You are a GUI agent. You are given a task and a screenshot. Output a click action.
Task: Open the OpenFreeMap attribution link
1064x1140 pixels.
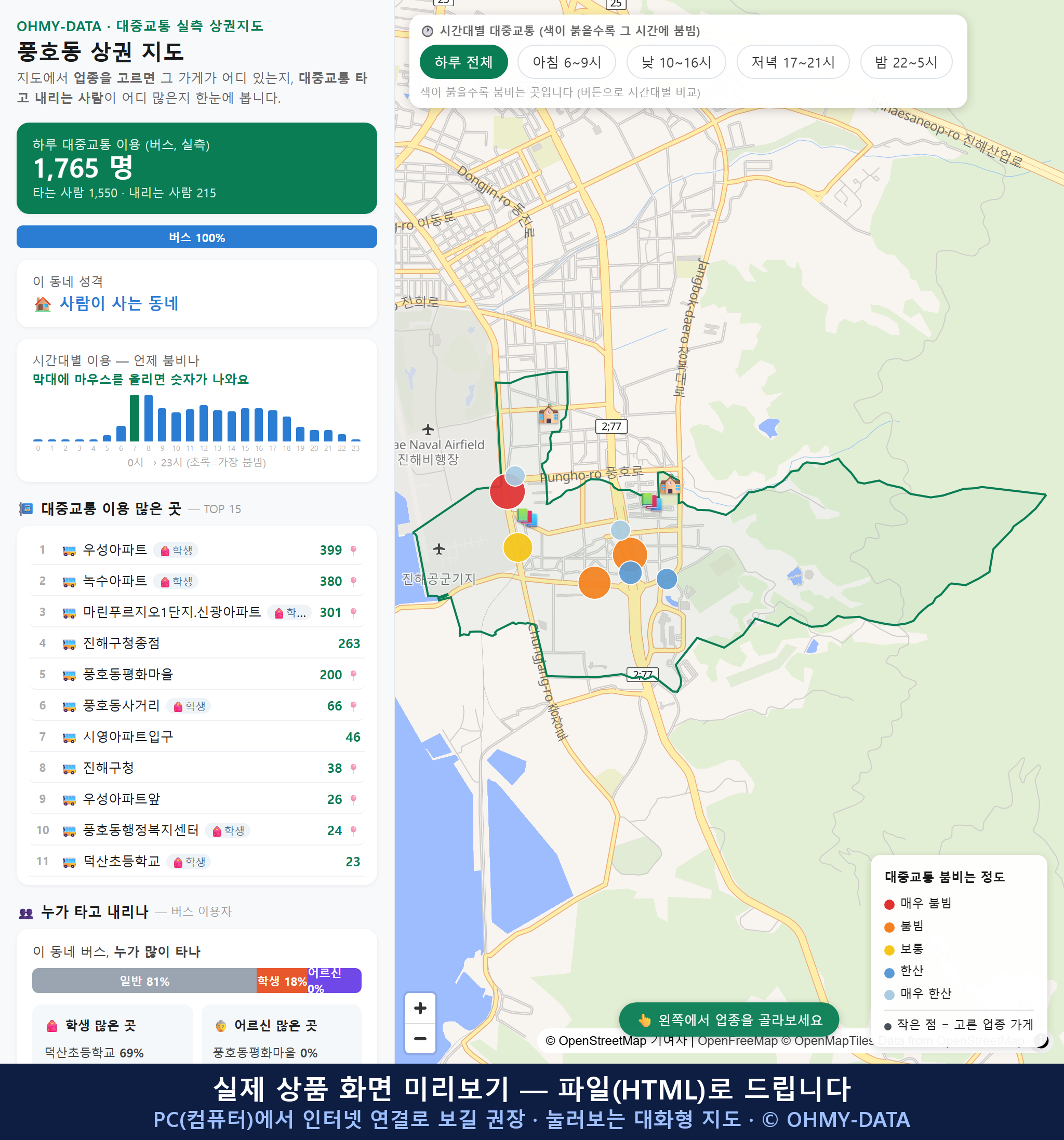pyautogui.click(x=738, y=1040)
